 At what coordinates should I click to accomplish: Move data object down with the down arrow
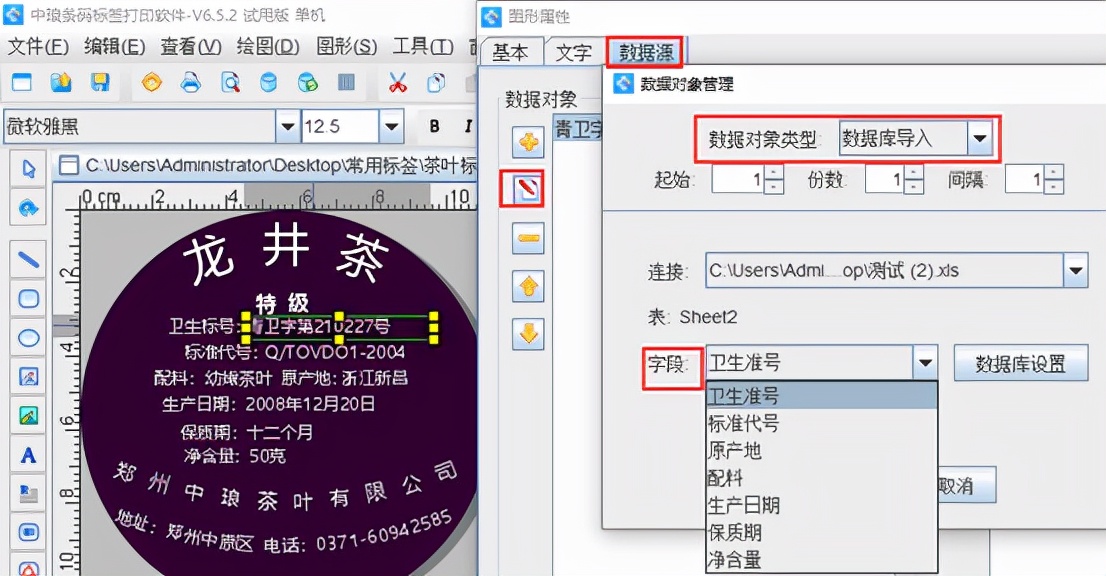coord(528,334)
